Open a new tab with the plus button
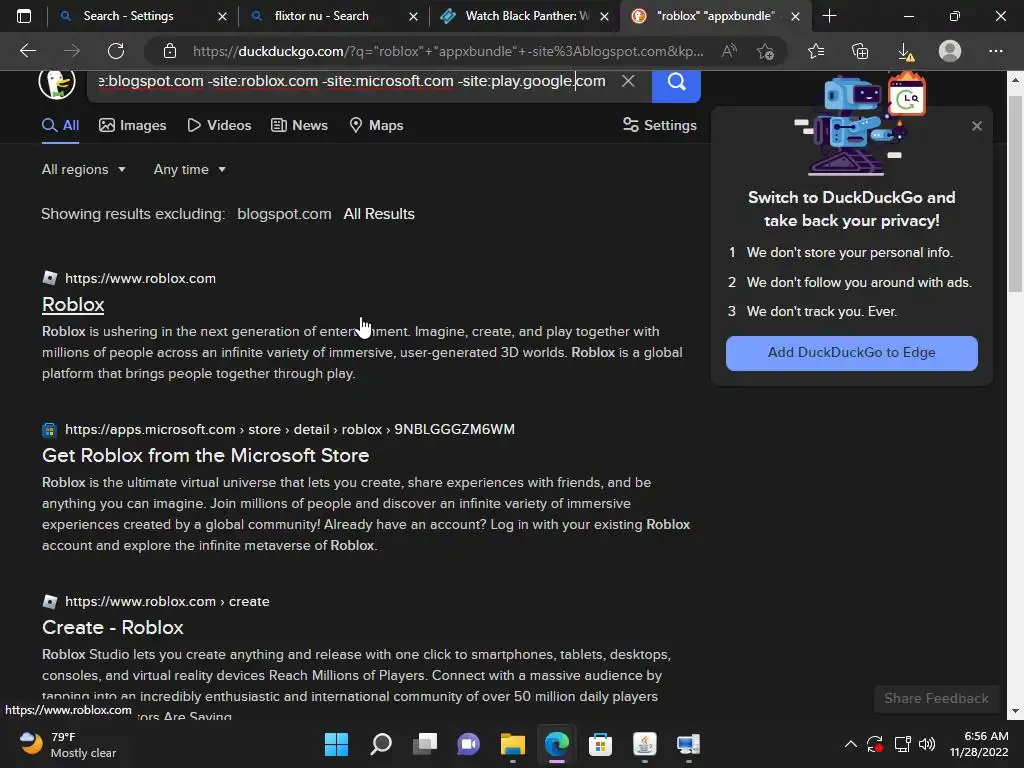1024x768 pixels. (829, 16)
